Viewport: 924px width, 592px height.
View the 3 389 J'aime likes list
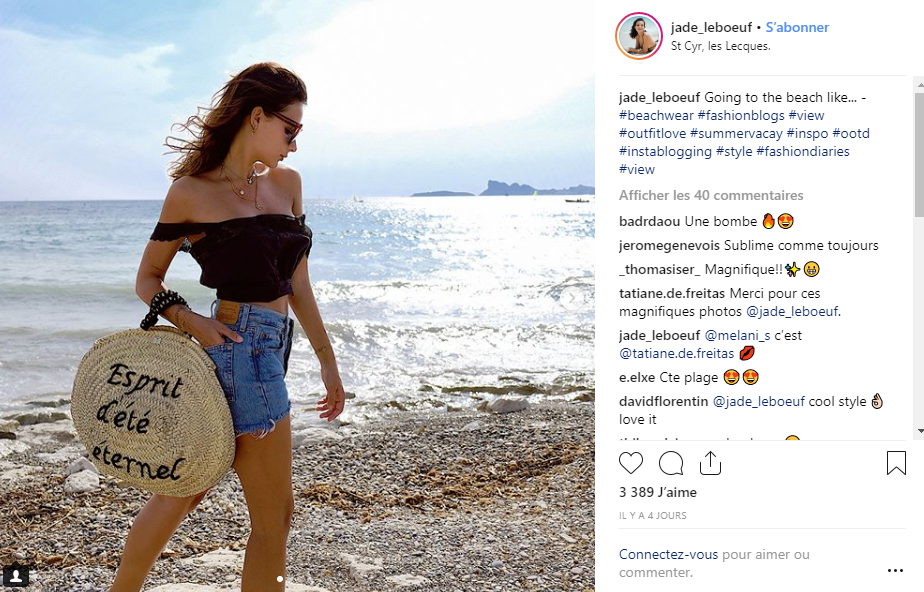[658, 492]
